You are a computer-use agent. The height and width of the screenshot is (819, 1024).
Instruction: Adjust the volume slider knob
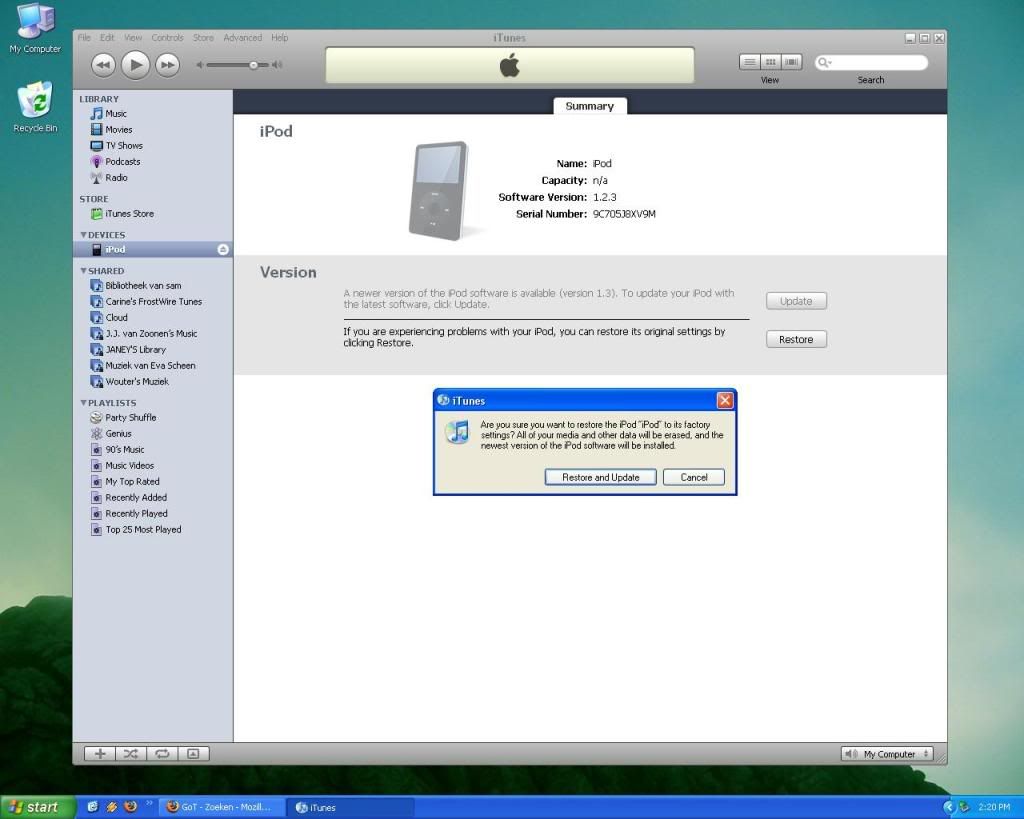(254, 65)
